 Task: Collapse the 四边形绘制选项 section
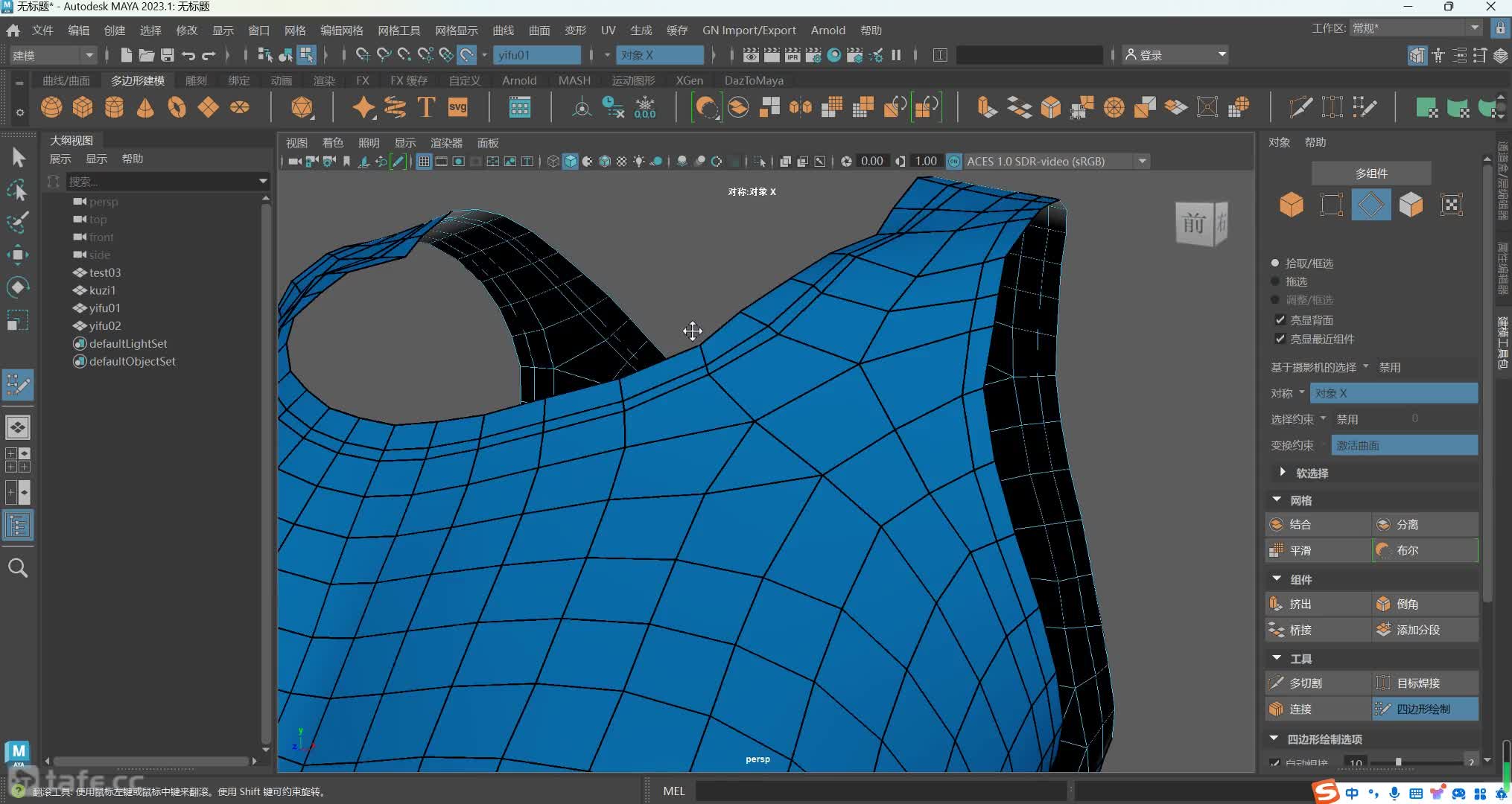coord(1274,738)
